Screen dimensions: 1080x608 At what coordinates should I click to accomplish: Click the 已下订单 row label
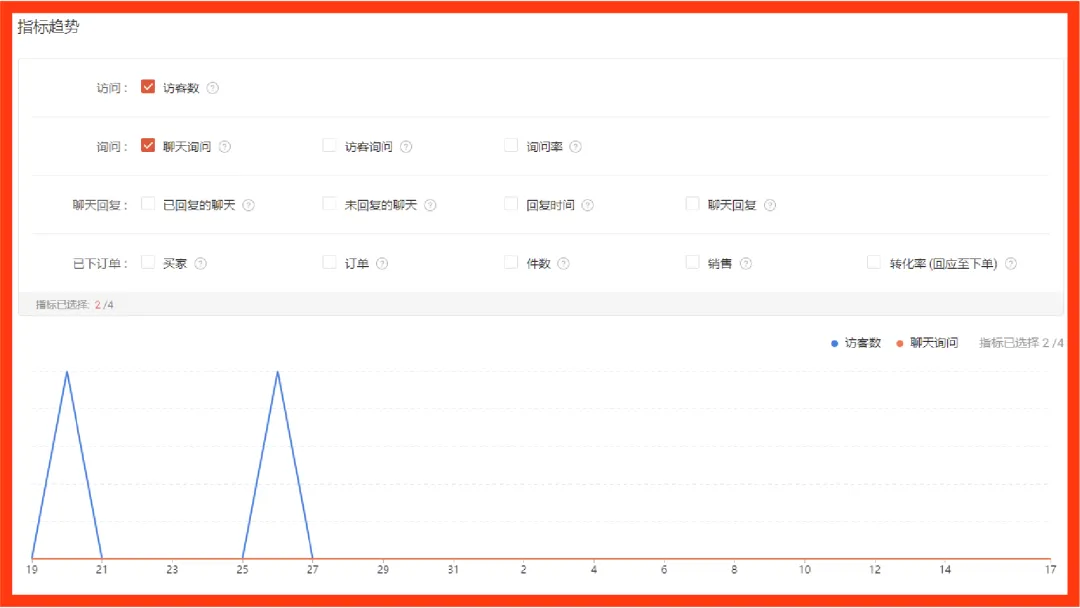click(101, 264)
